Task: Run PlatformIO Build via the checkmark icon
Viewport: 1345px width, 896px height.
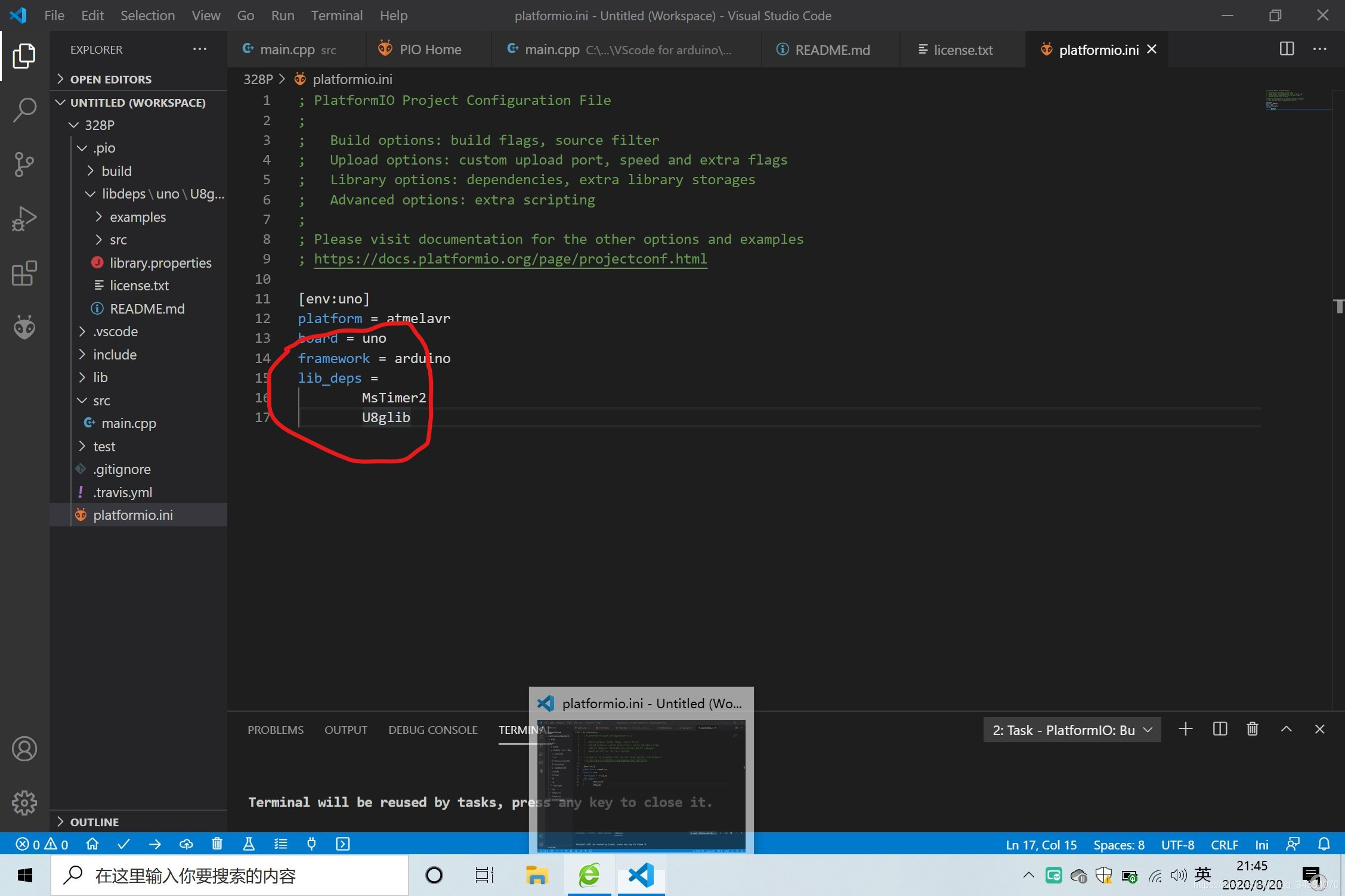Action: (123, 844)
